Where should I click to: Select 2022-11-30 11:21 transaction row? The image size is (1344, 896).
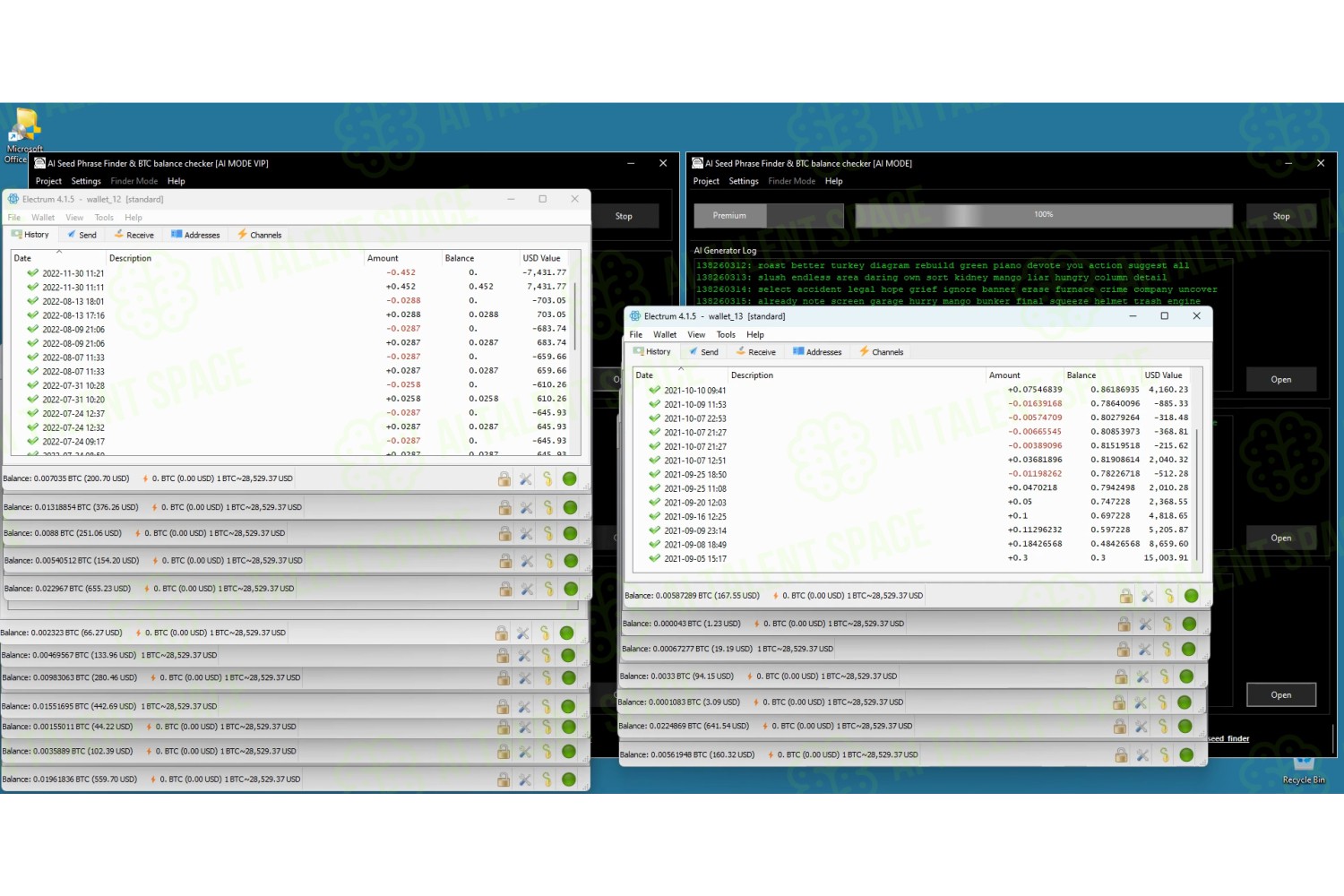290,273
